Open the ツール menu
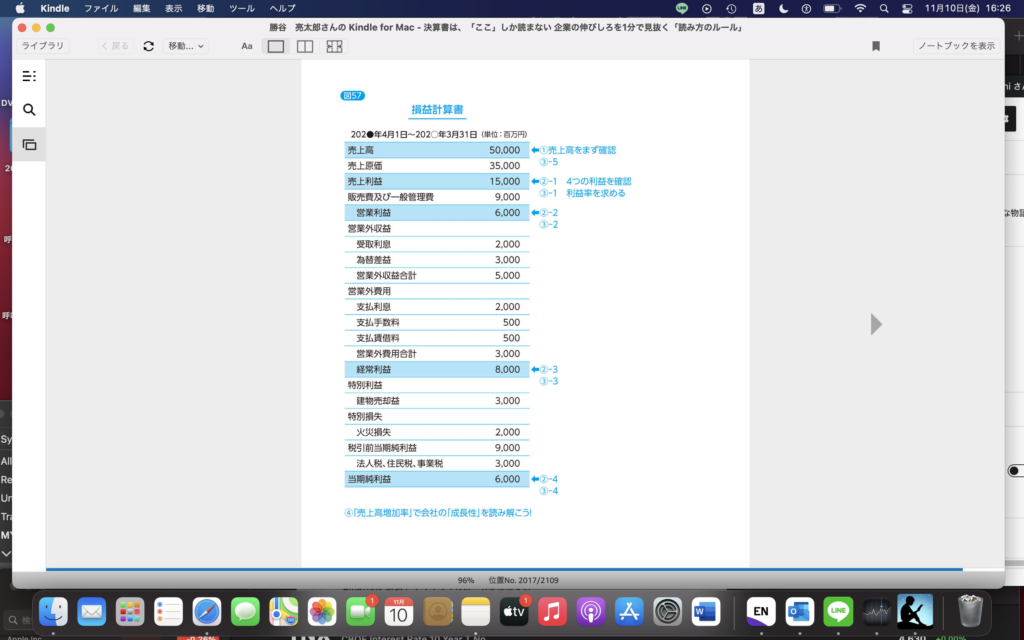 241,8
